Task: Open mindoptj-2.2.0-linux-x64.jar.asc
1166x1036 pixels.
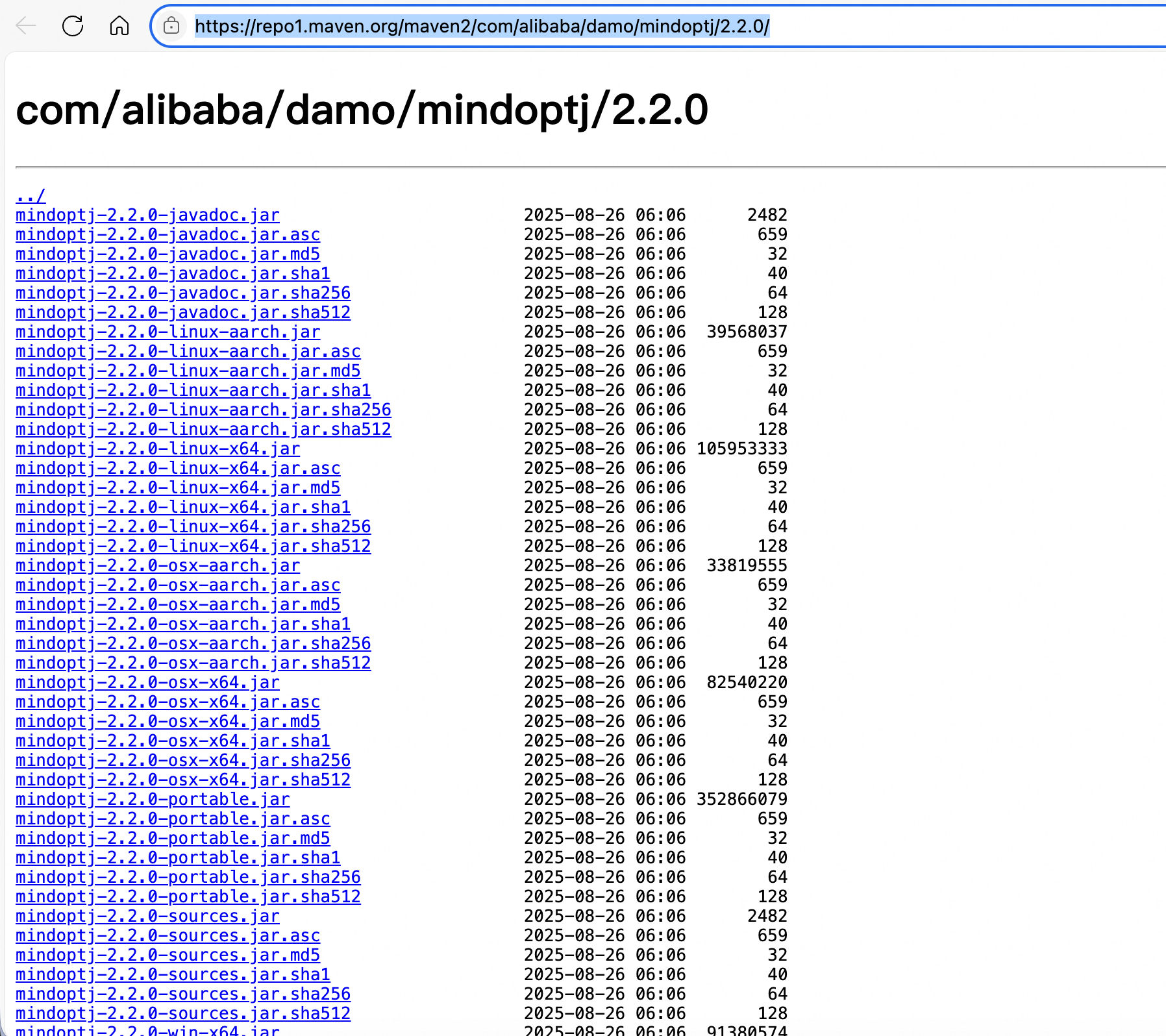Action: pos(178,468)
